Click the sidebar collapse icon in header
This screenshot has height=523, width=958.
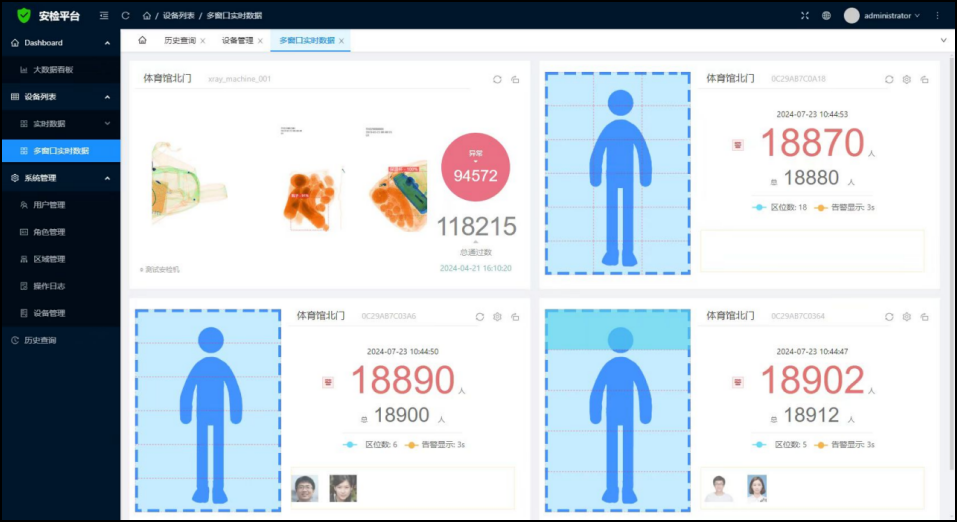click(x=104, y=16)
